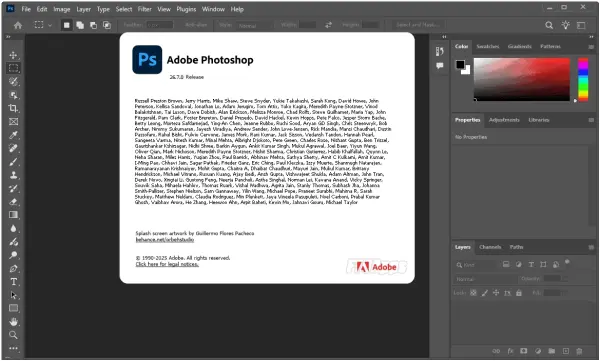Switch to the Adjustments tab
This screenshot has width=600, height=361.
[x=504, y=120]
